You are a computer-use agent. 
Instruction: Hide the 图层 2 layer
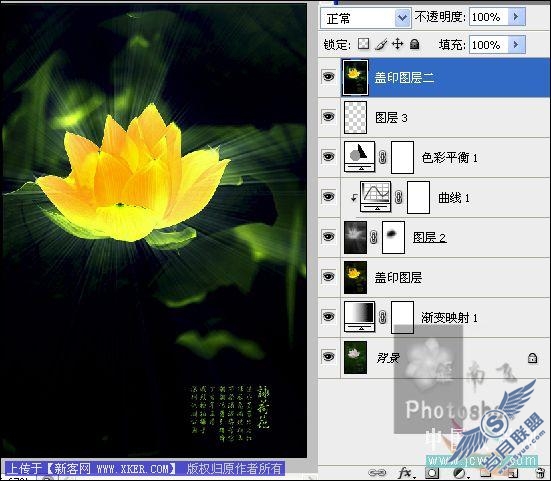click(329, 236)
